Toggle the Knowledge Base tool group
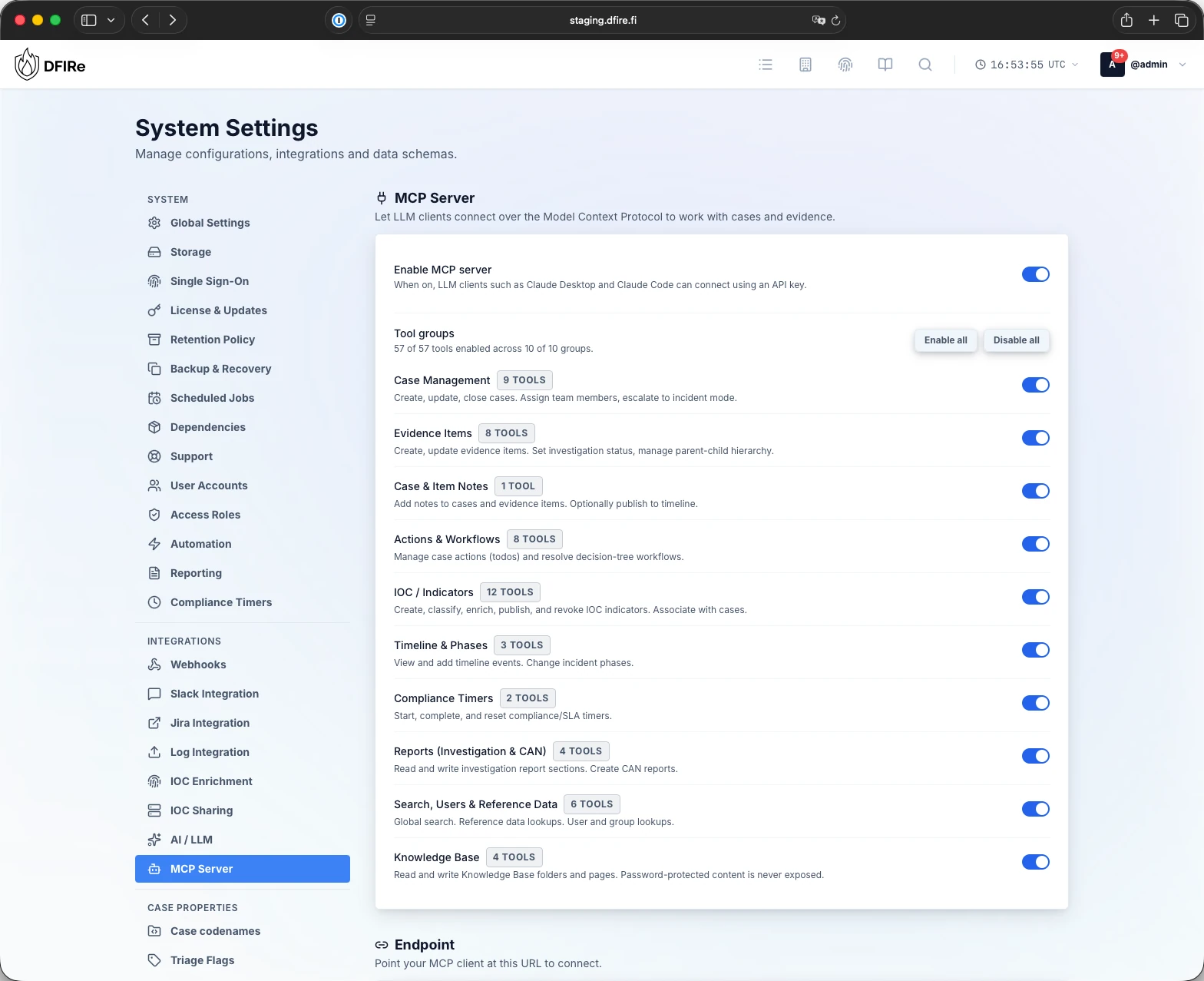This screenshot has height=981, width=1204. tap(1036, 862)
